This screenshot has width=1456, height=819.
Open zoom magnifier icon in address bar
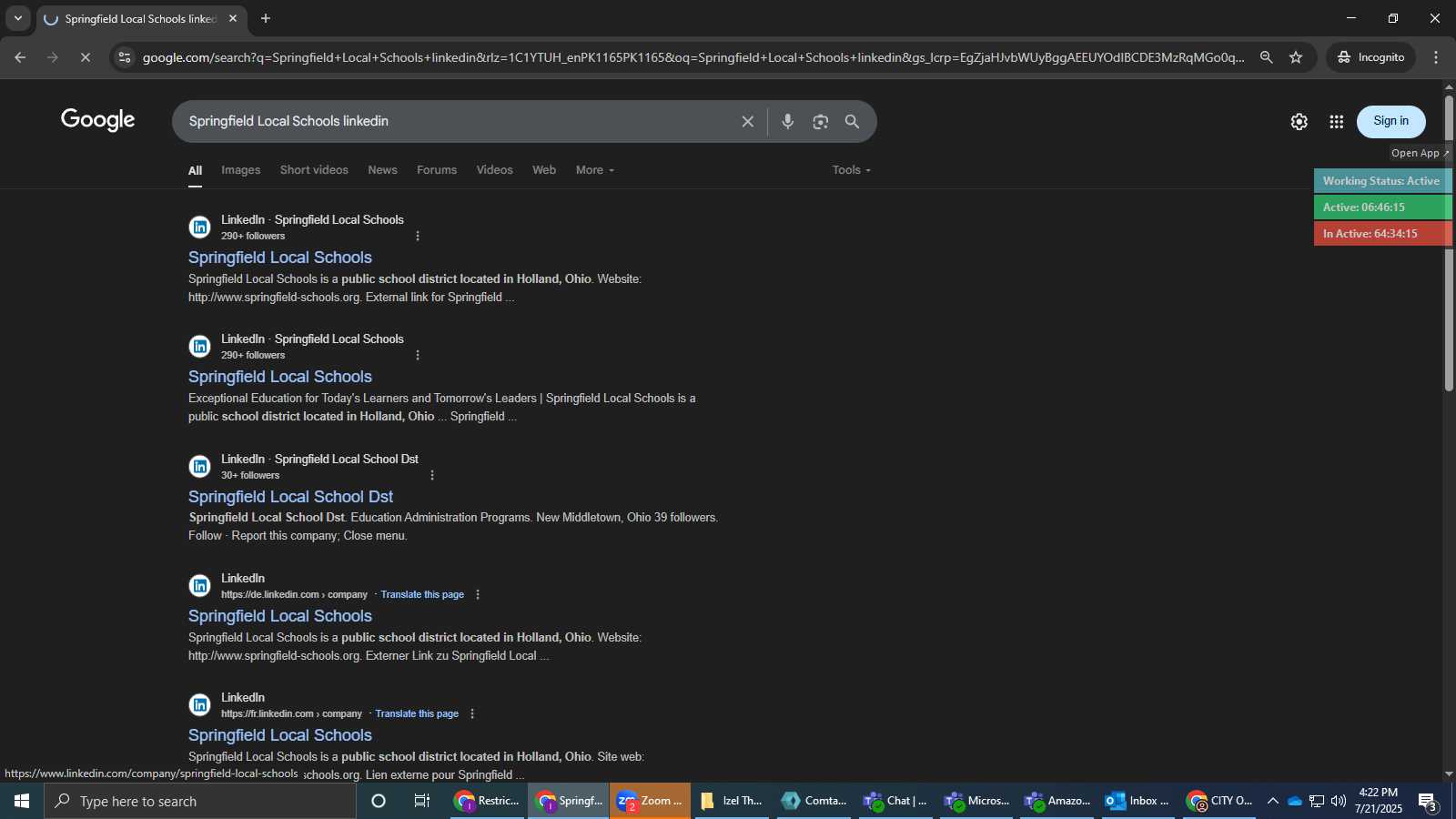[x=1266, y=57]
